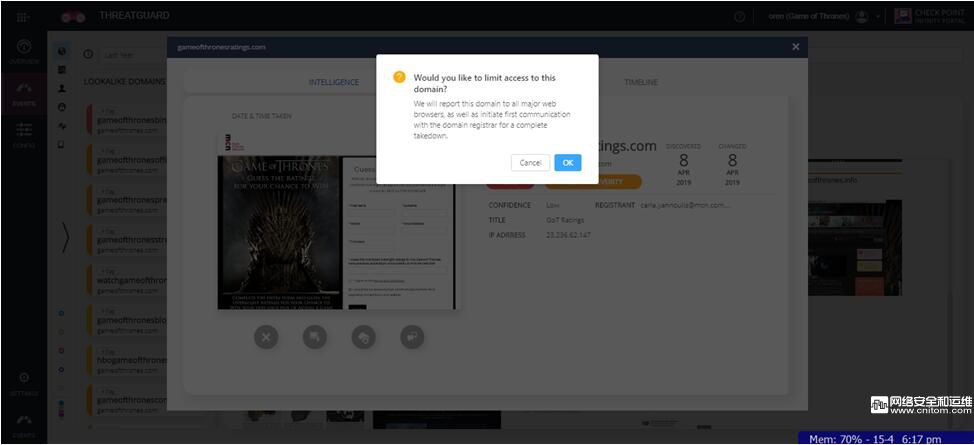Image resolution: width=974 pixels, height=445 pixels.
Task: Switch to the Intelligence tab
Action: (334, 82)
